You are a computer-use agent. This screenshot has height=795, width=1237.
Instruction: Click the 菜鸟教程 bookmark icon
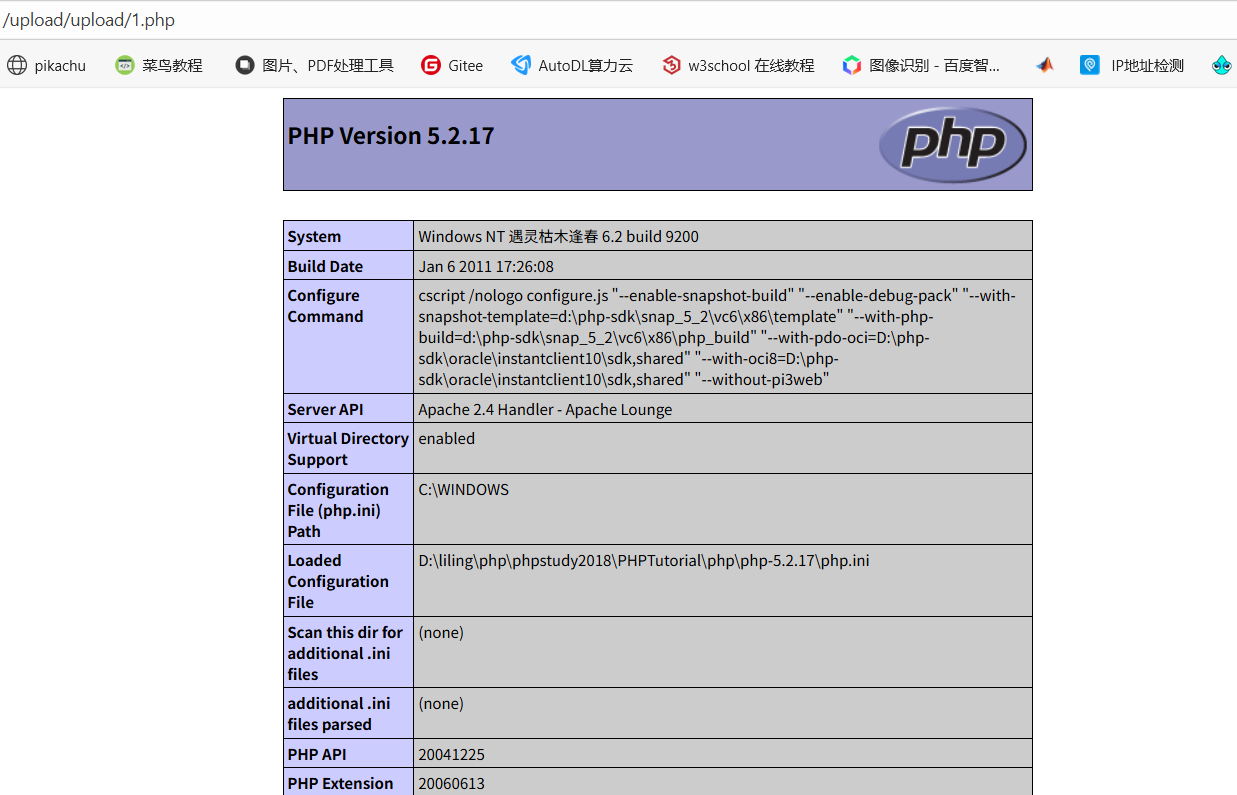coord(124,65)
